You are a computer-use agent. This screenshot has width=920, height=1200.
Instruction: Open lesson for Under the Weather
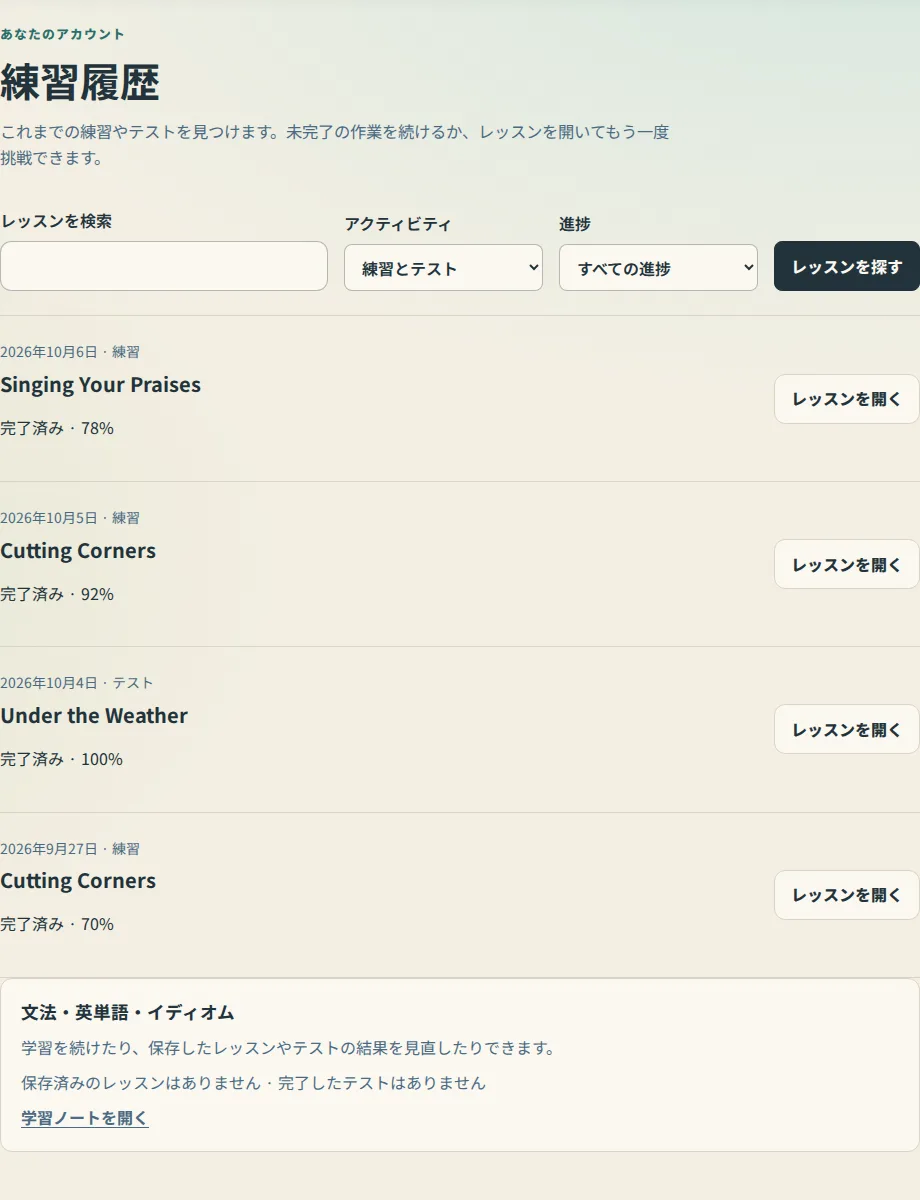pyautogui.click(x=847, y=729)
